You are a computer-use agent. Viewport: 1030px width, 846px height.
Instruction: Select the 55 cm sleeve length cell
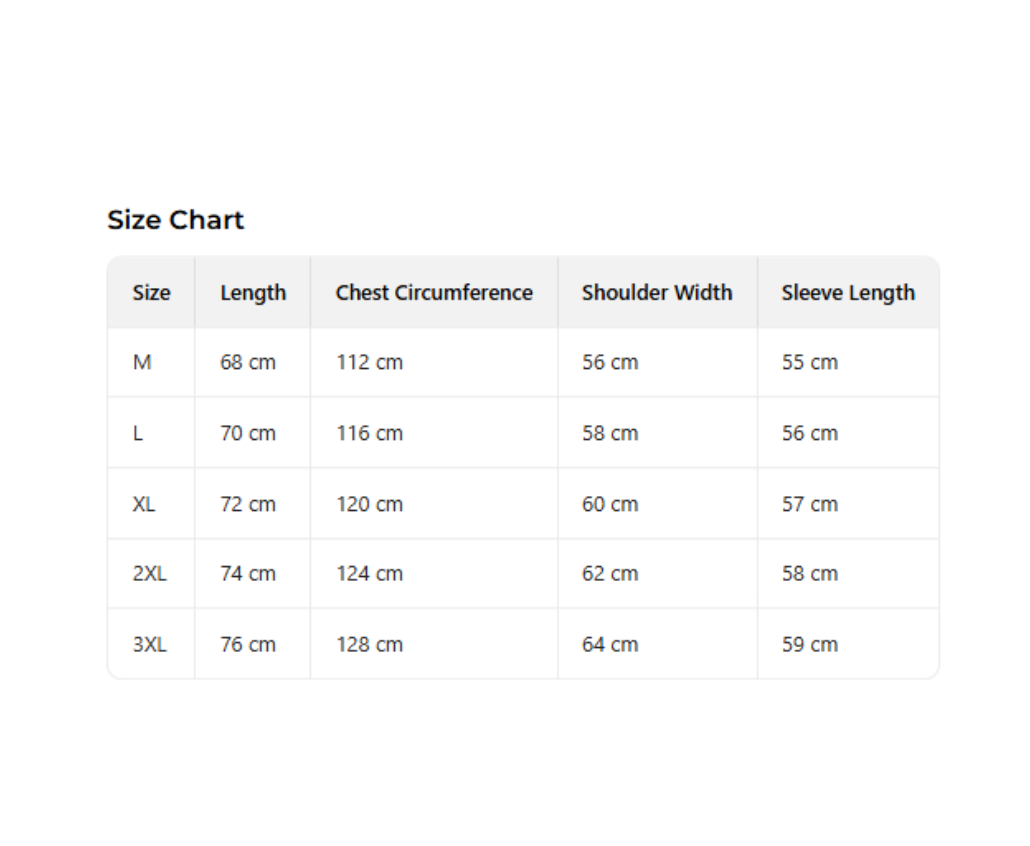click(810, 362)
